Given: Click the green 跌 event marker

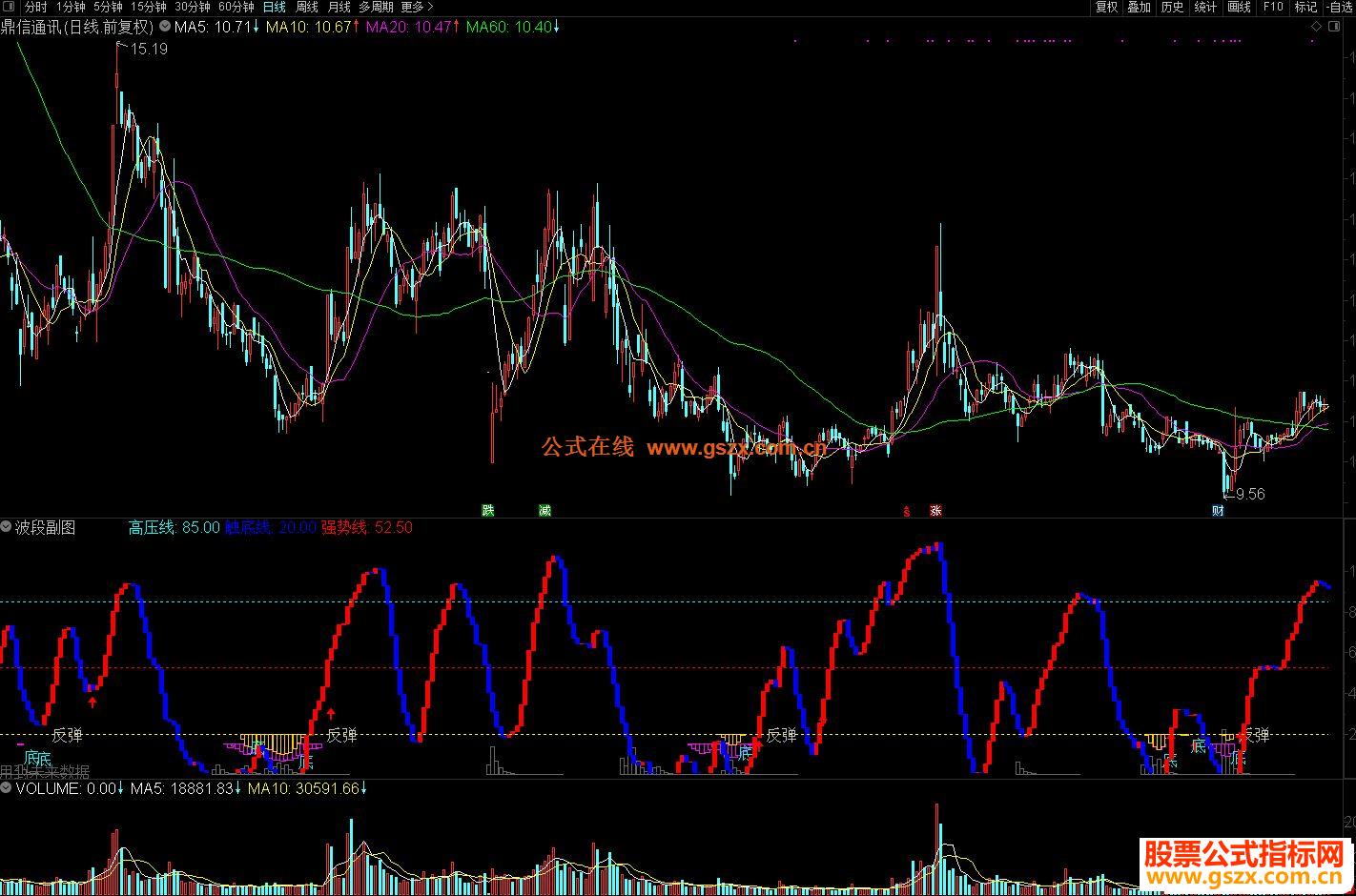Looking at the screenshot, I should (489, 510).
